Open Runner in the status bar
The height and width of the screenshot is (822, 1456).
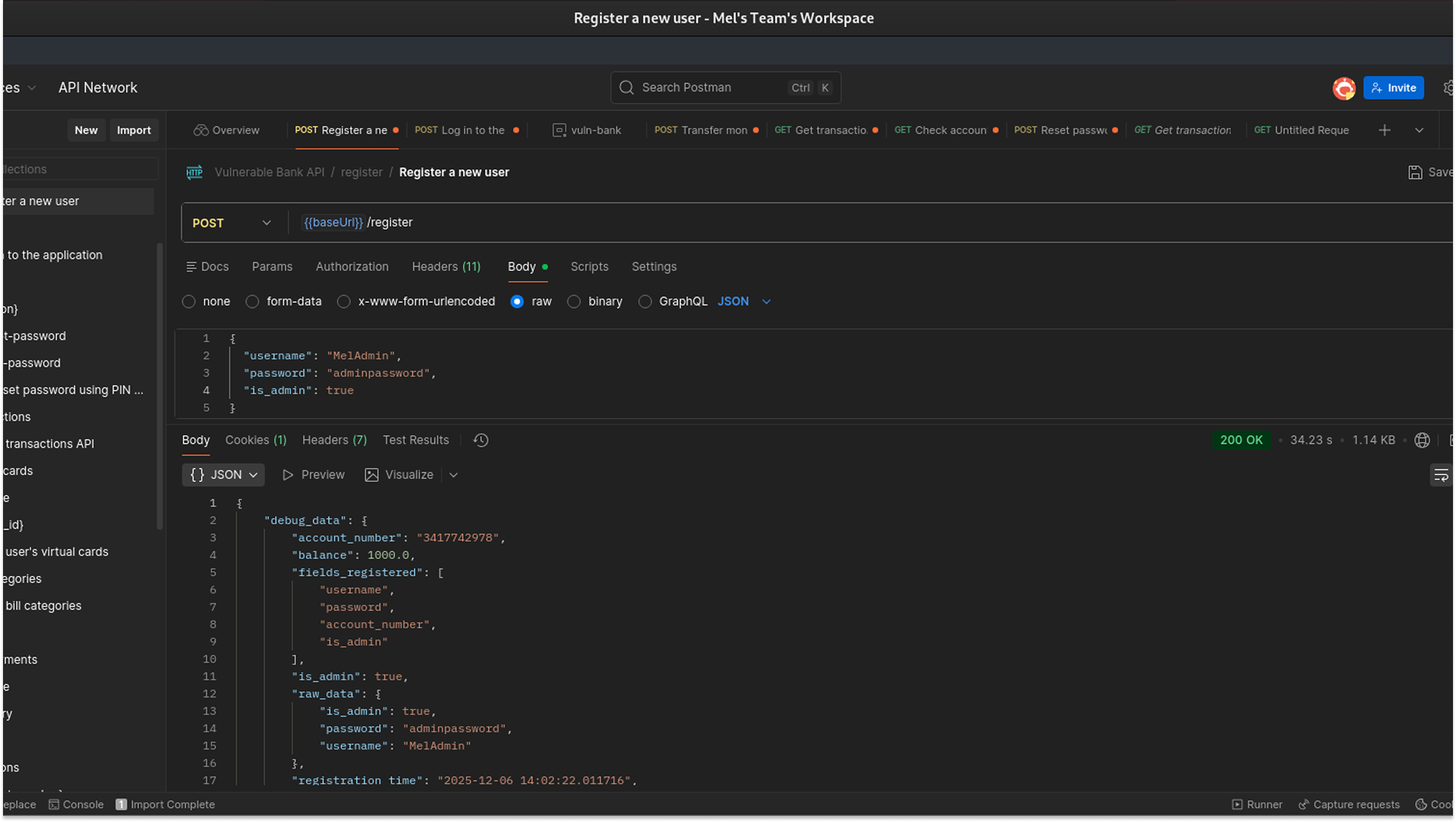1257,805
